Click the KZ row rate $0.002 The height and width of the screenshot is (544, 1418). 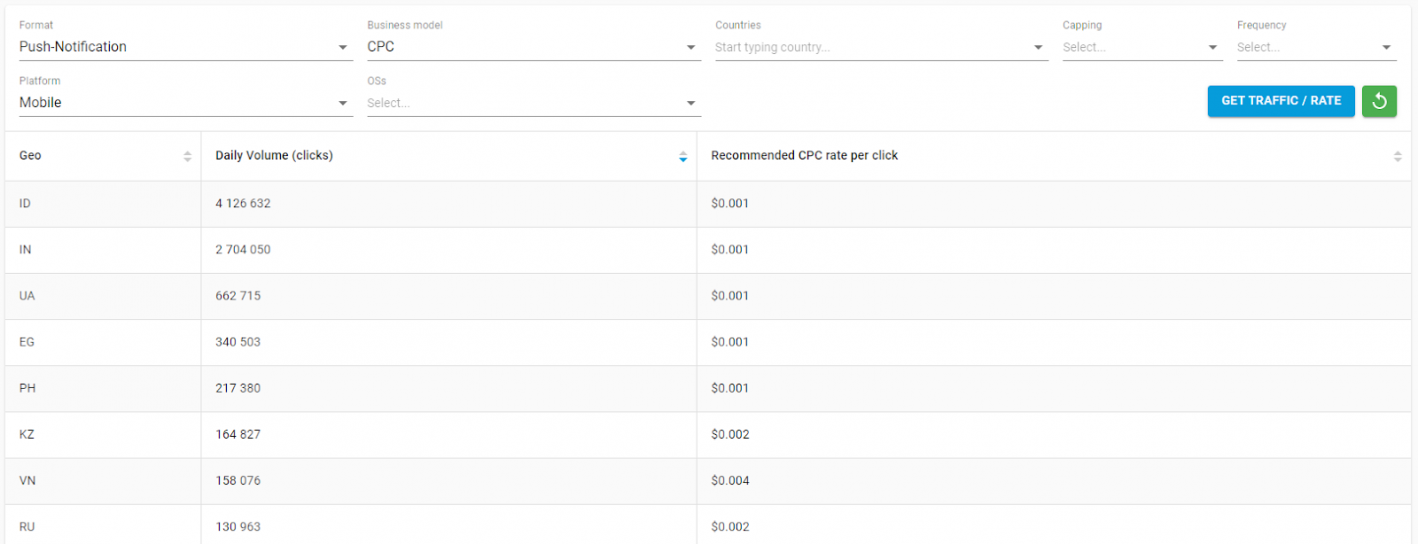pos(730,434)
